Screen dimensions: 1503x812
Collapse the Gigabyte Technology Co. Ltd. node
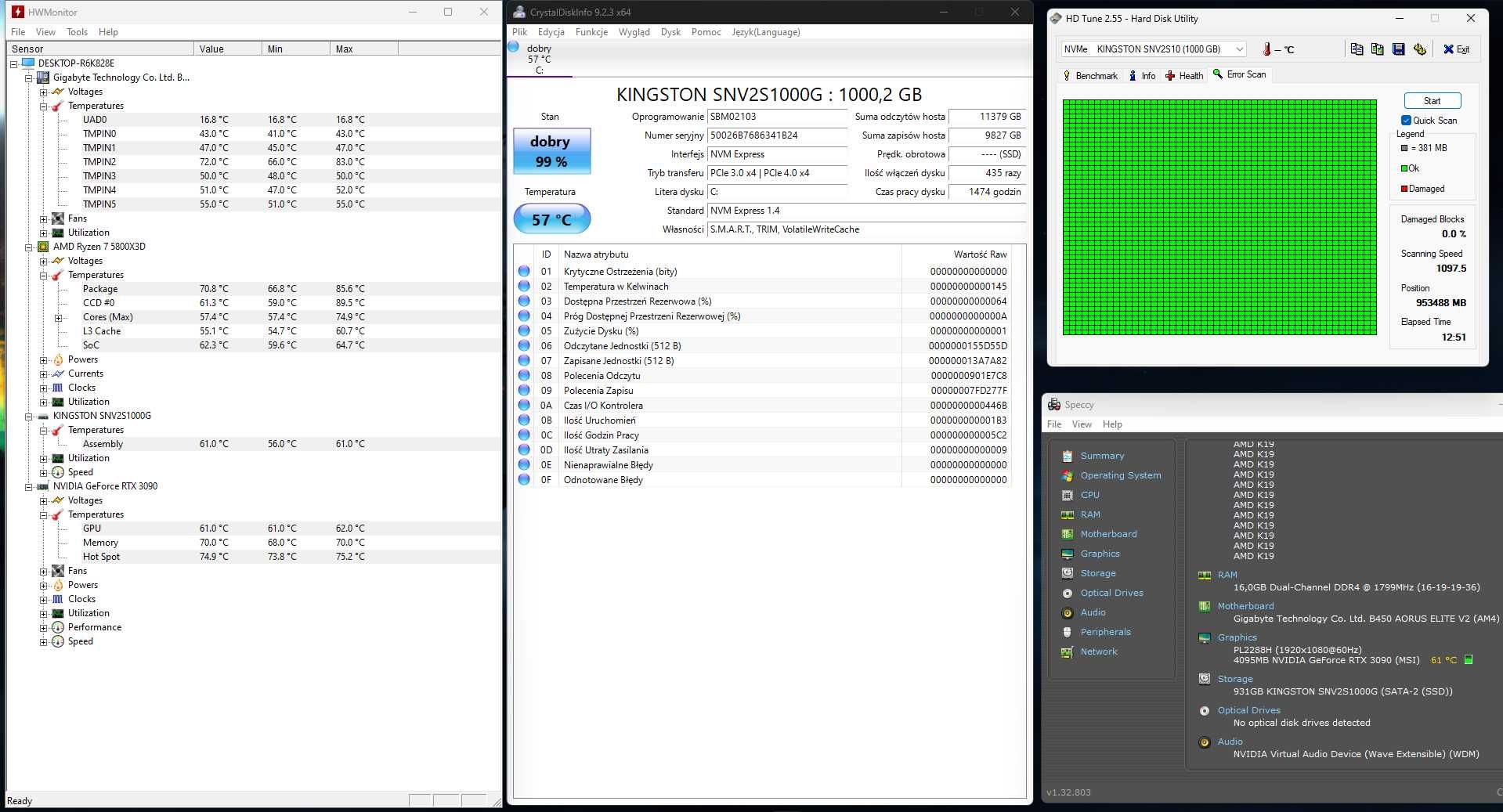(x=29, y=78)
